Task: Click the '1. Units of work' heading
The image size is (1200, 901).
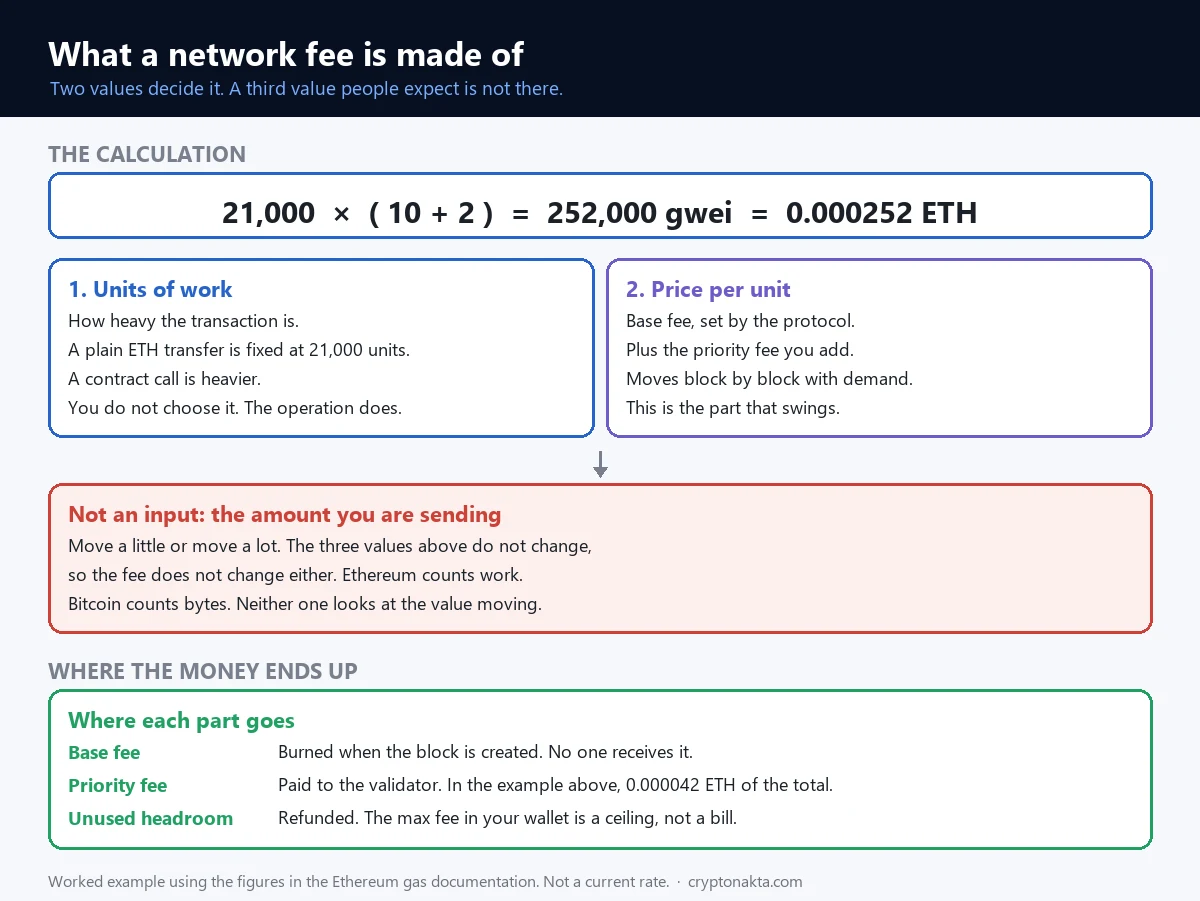Action: (x=150, y=290)
